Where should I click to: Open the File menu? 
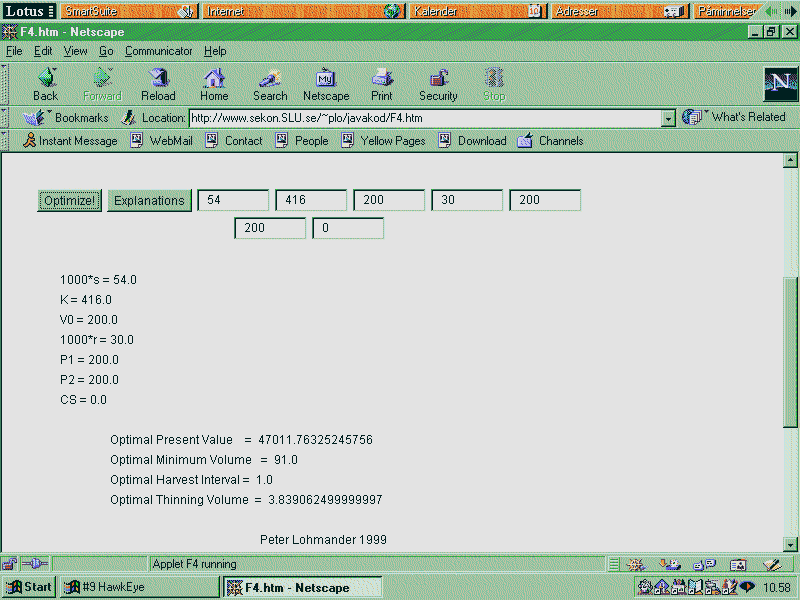point(14,51)
